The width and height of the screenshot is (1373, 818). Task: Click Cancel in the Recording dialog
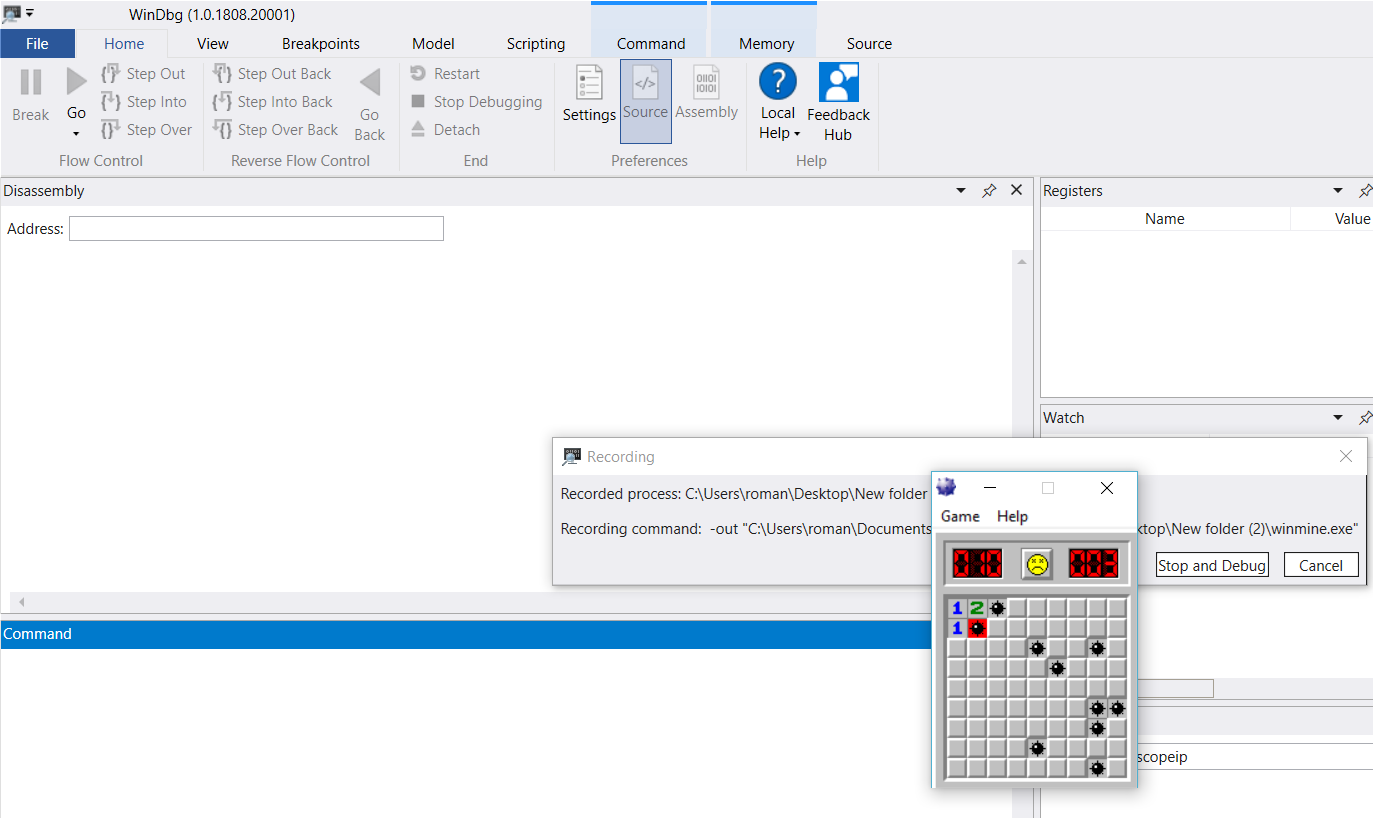pyautogui.click(x=1321, y=565)
